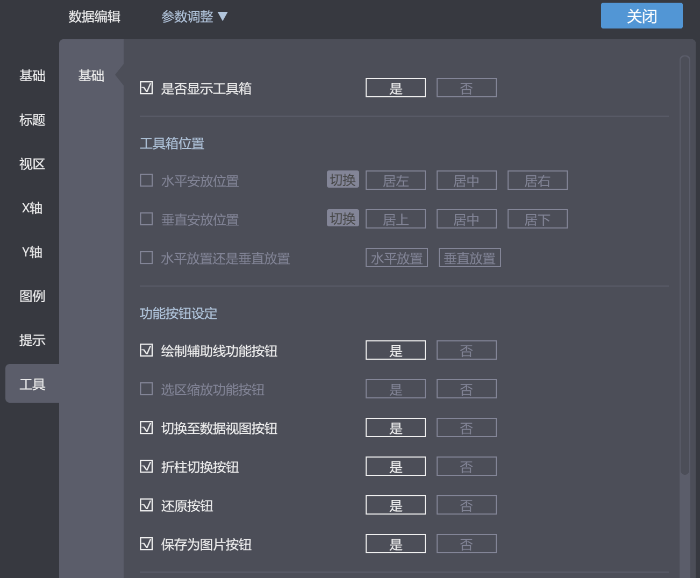Select 居右 horizontal position
Viewport: 700px width, 578px height.
[x=538, y=180]
